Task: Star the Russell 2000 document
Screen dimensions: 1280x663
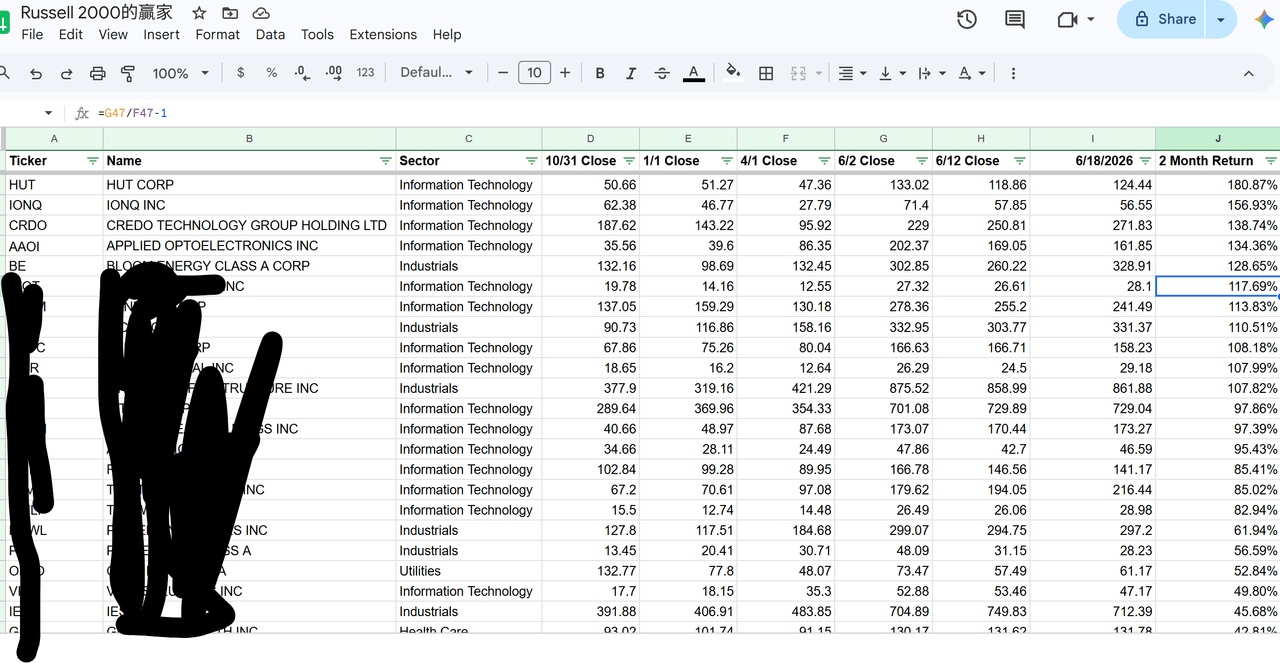Action: point(199,13)
